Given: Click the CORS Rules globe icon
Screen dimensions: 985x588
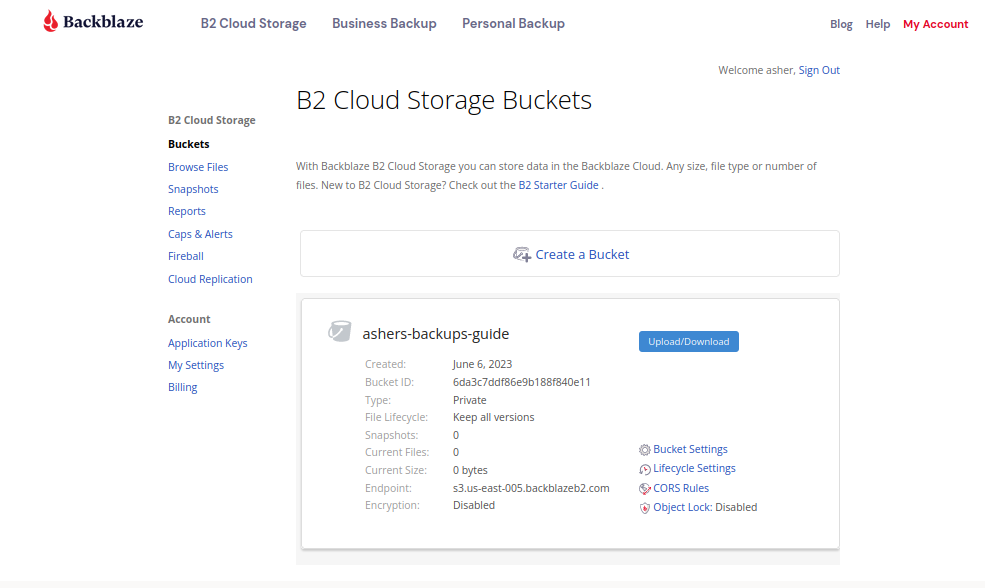Looking at the screenshot, I should (x=645, y=489).
